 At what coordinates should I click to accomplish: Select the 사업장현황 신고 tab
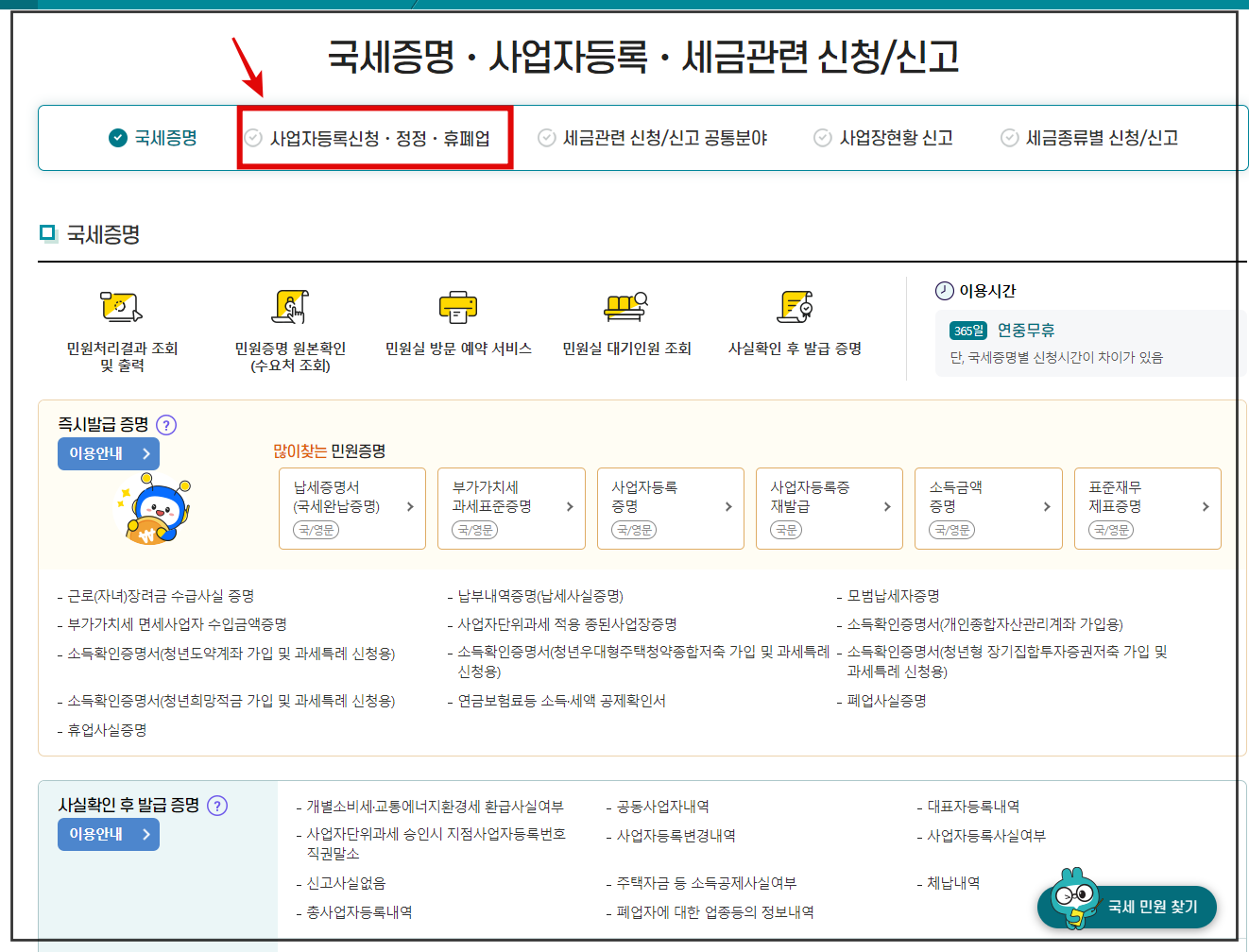[x=883, y=138]
